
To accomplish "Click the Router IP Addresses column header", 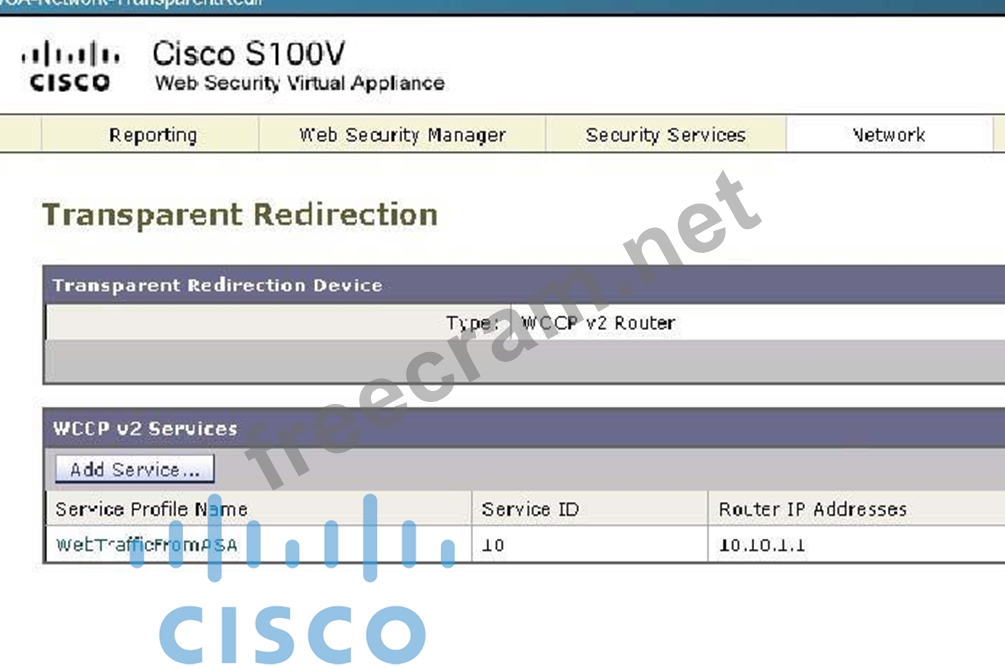I will coord(812,509).
